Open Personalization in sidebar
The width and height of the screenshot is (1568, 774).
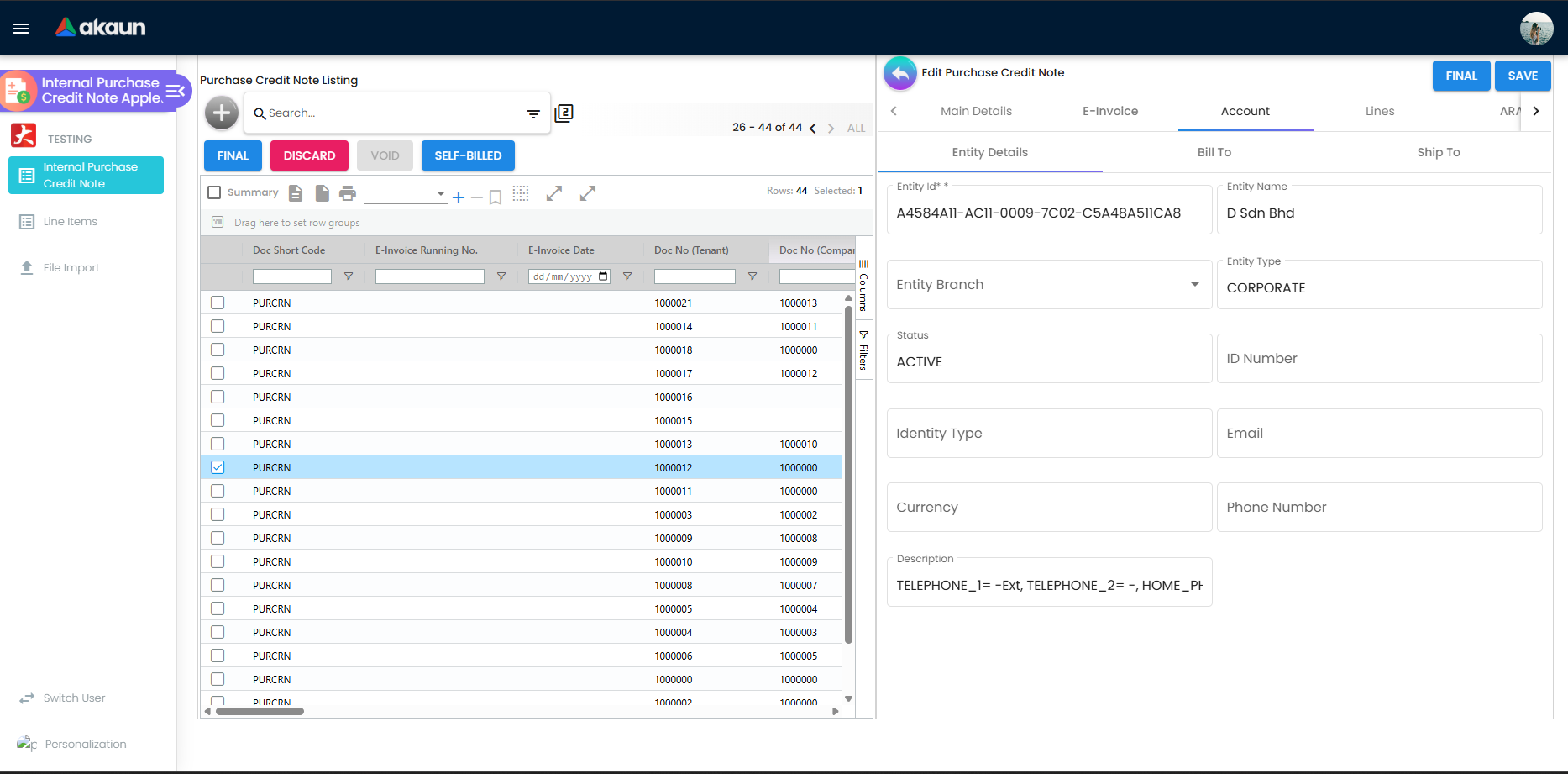click(x=86, y=745)
